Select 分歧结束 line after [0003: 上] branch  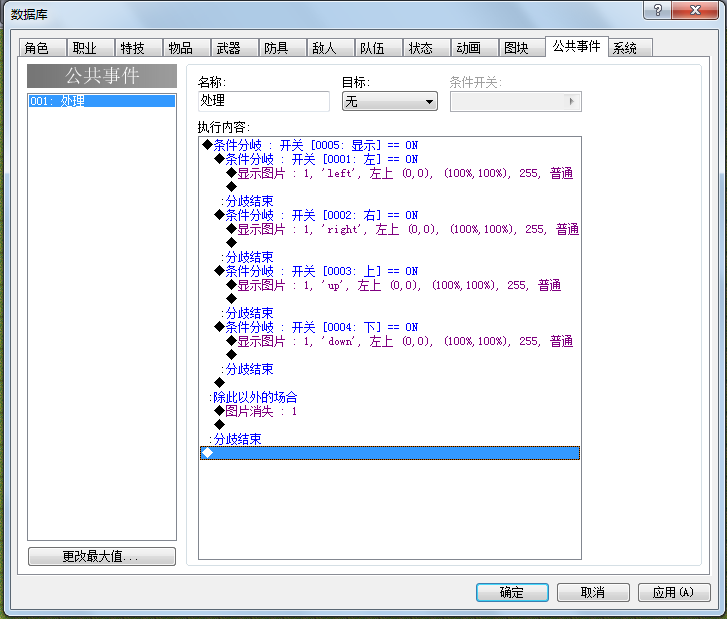(x=390, y=313)
